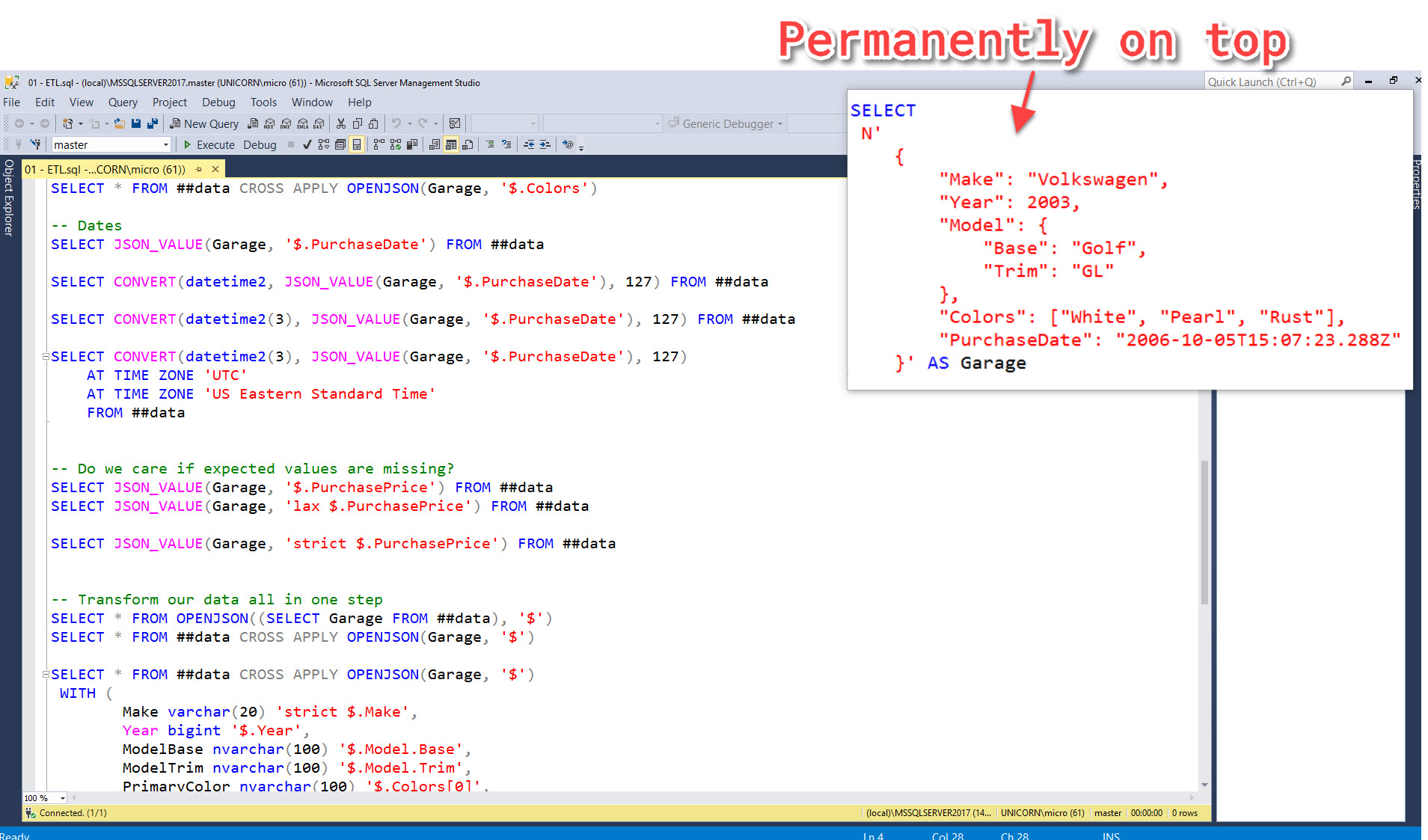Click the editor horizontal scrollbar
Screen dimensions: 1428x840
[x=632, y=798]
